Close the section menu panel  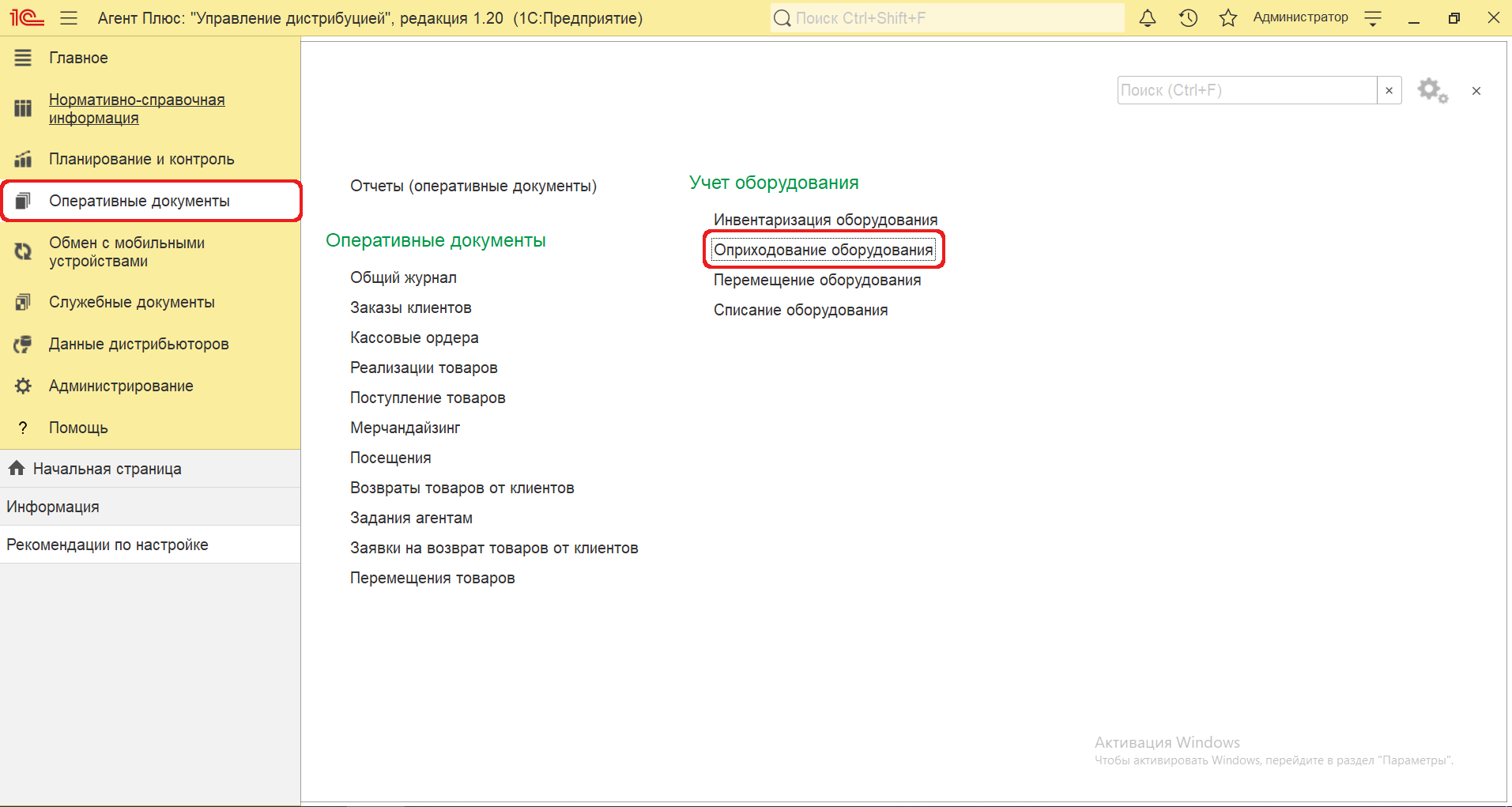click(1476, 91)
